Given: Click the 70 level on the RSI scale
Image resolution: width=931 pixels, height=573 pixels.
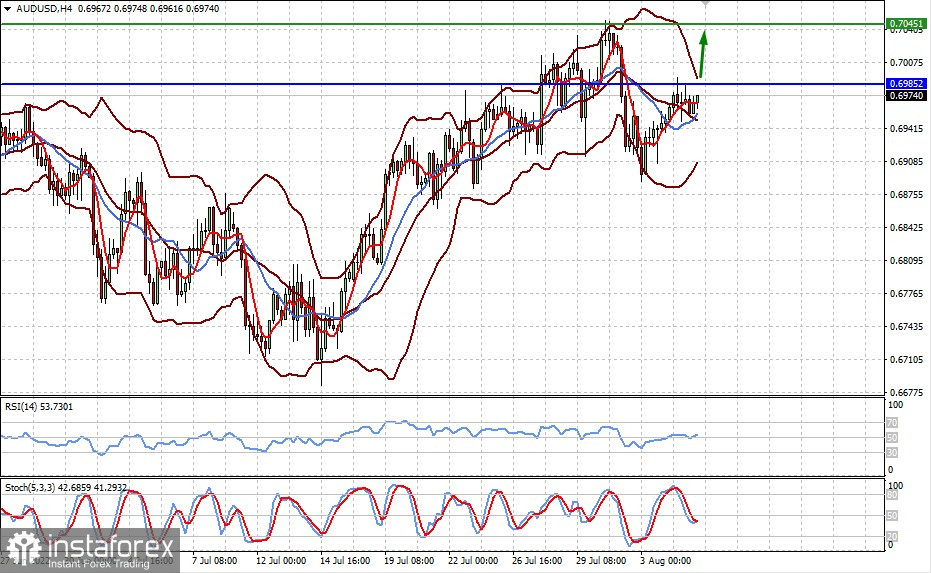Looking at the screenshot, I should pyautogui.click(x=892, y=423).
